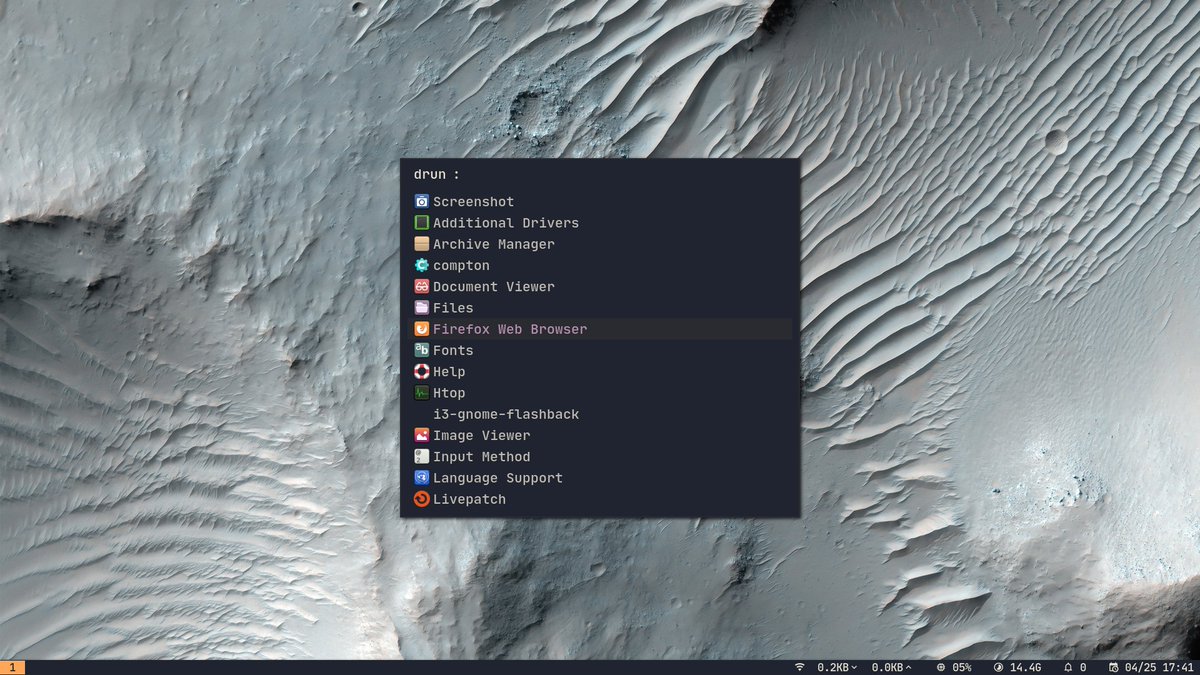
Task: Open Archive Manager via its box icon
Action: (x=421, y=243)
